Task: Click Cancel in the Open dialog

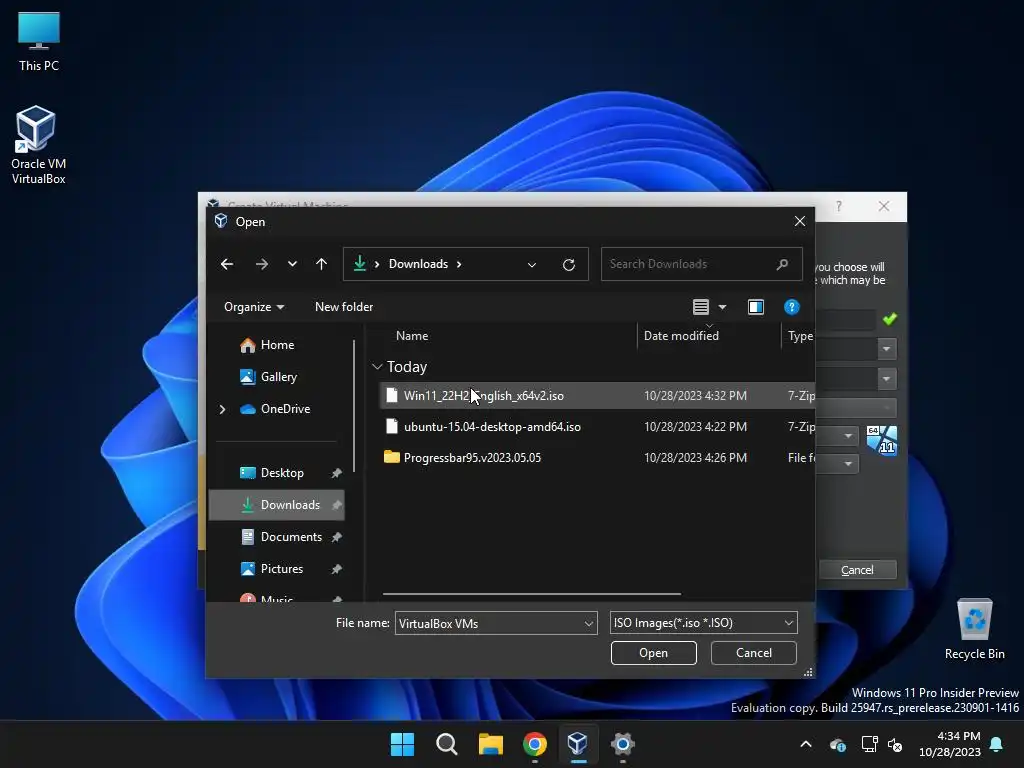Action: [754, 653]
